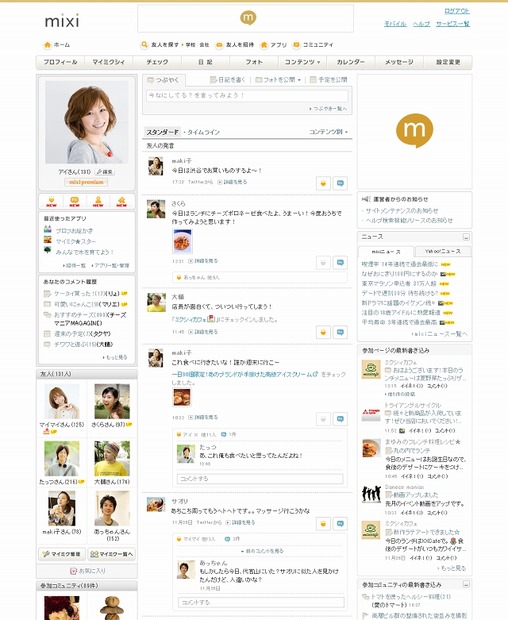Open the アプリ icon in top navigation

click(x=264, y=45)
